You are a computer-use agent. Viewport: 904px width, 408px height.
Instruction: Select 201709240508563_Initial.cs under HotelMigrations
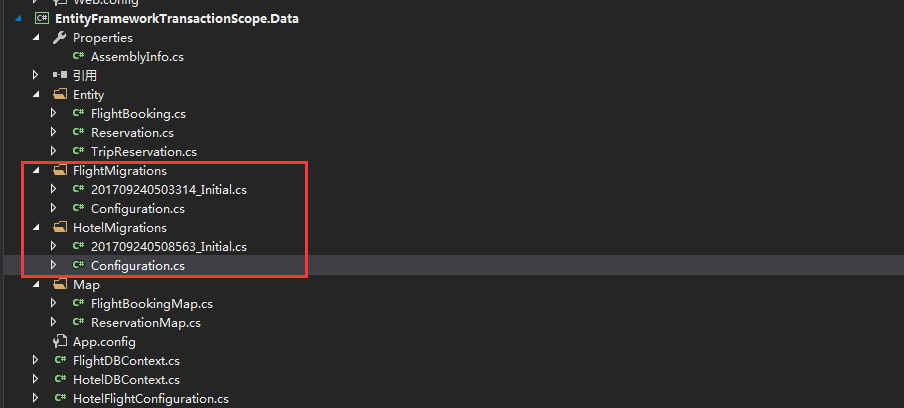click(x=169, y=247)
